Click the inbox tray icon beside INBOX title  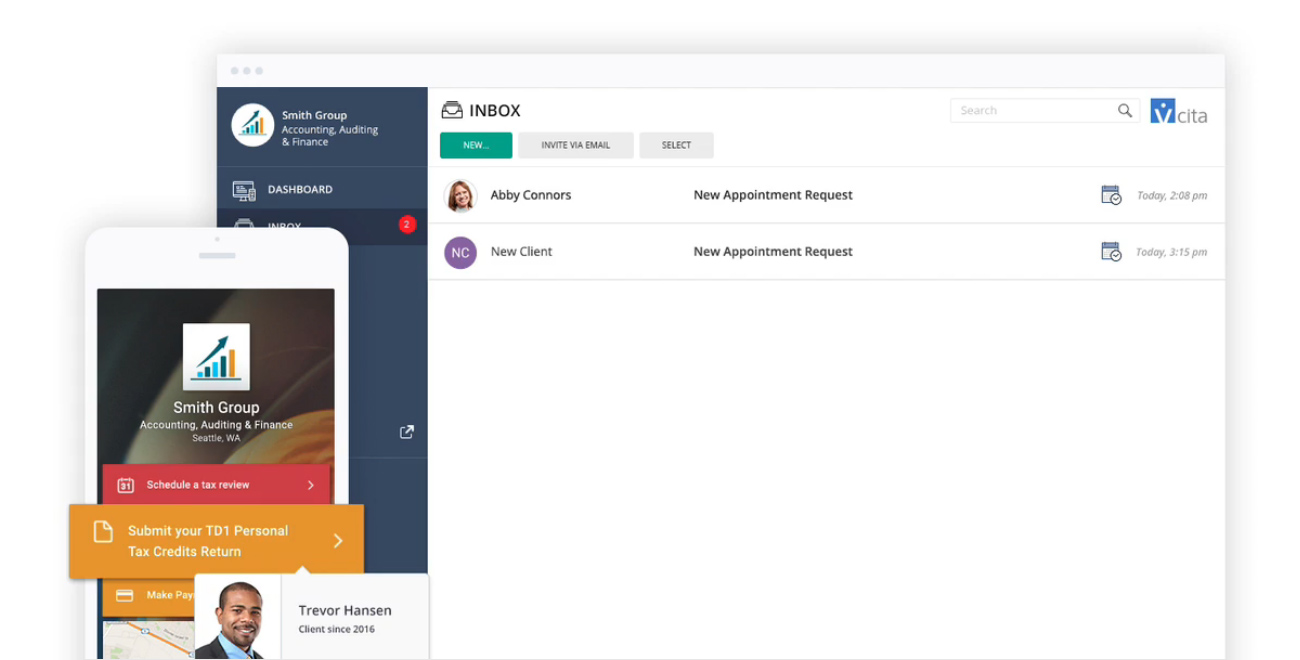[x=452, y=110]
